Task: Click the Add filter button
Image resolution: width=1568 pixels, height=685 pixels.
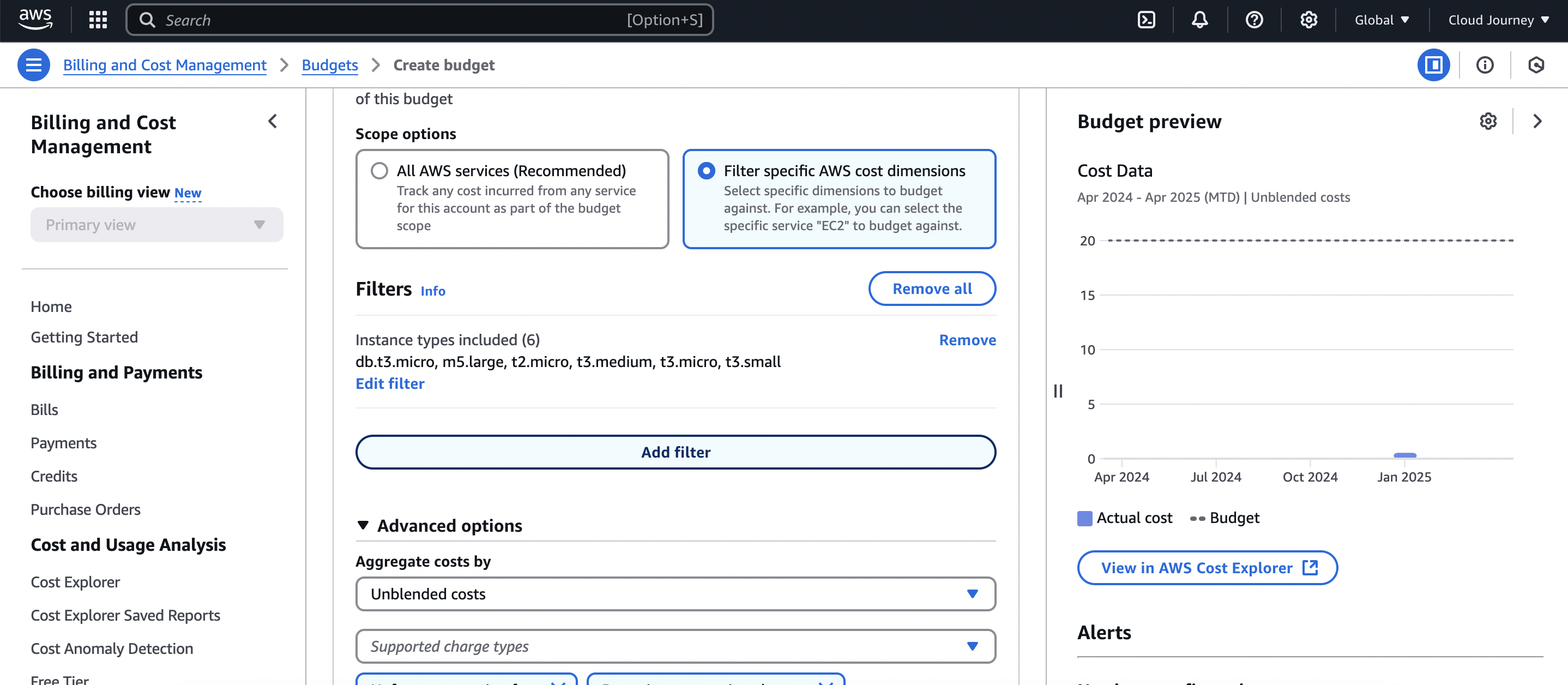Action: 676,452
